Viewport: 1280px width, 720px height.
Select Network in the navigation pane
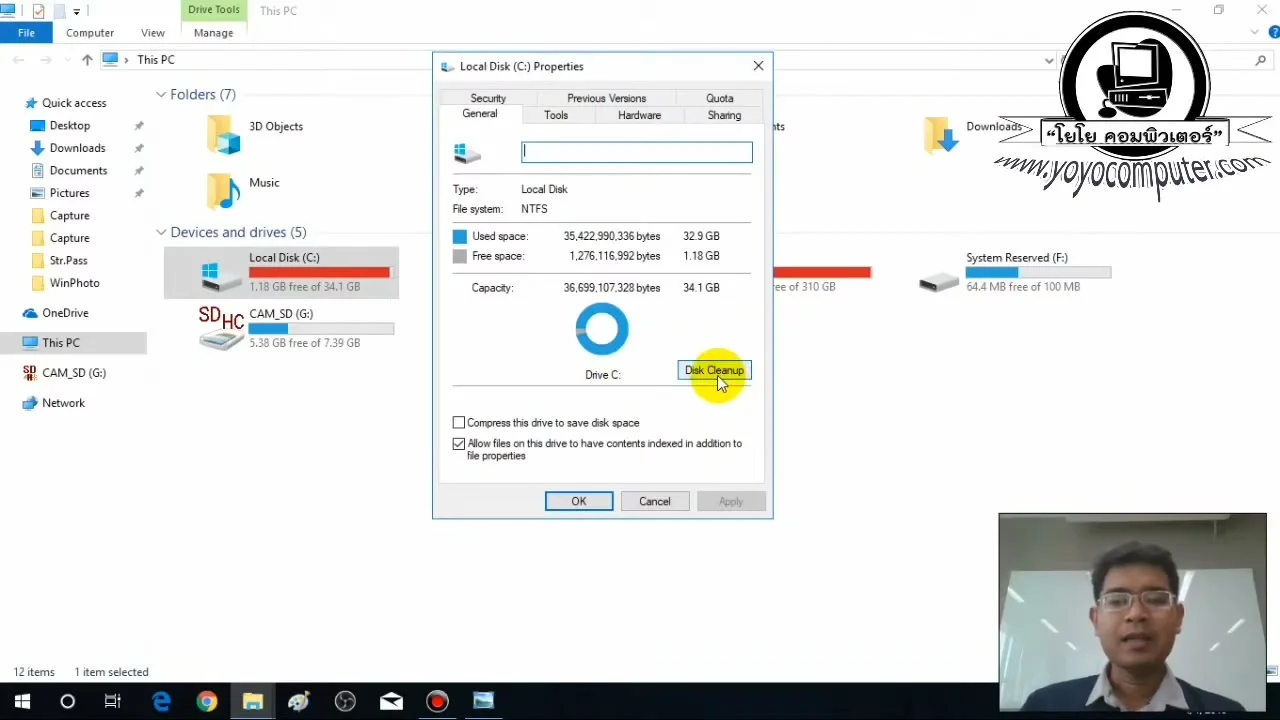click(x=63, y=402)
